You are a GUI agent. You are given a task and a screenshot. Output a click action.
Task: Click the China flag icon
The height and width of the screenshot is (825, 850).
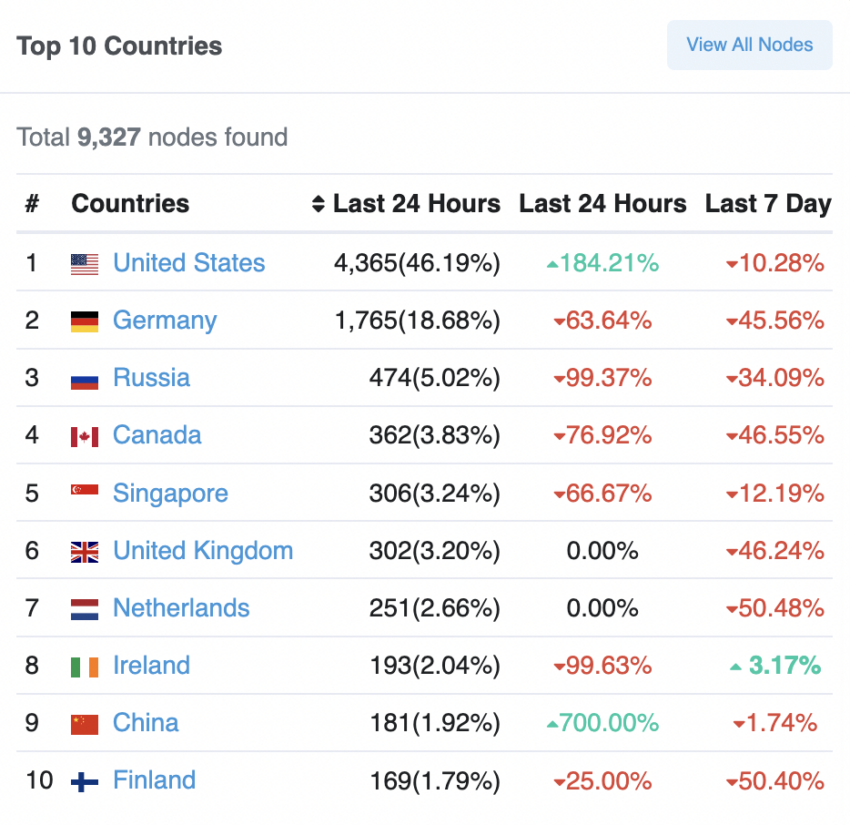(x=85, y=725)
